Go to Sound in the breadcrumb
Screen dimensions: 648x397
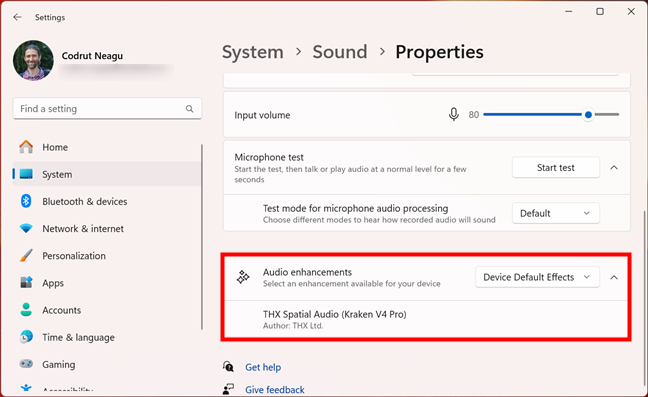(340, 52)
